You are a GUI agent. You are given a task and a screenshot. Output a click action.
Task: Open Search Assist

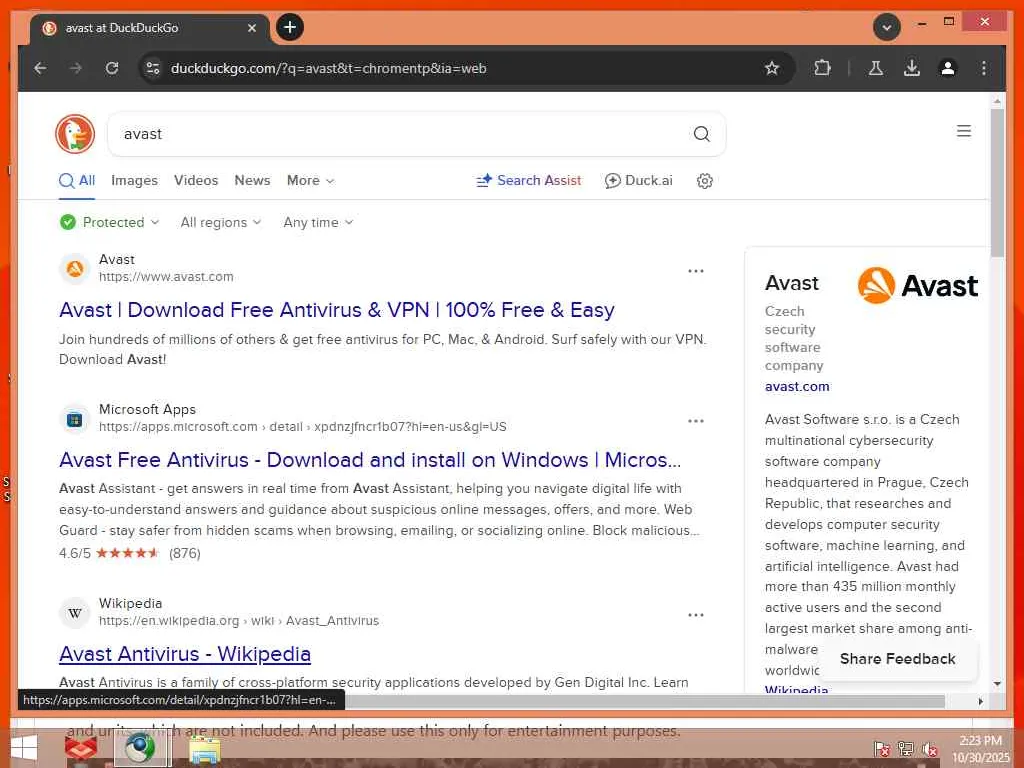529,181
